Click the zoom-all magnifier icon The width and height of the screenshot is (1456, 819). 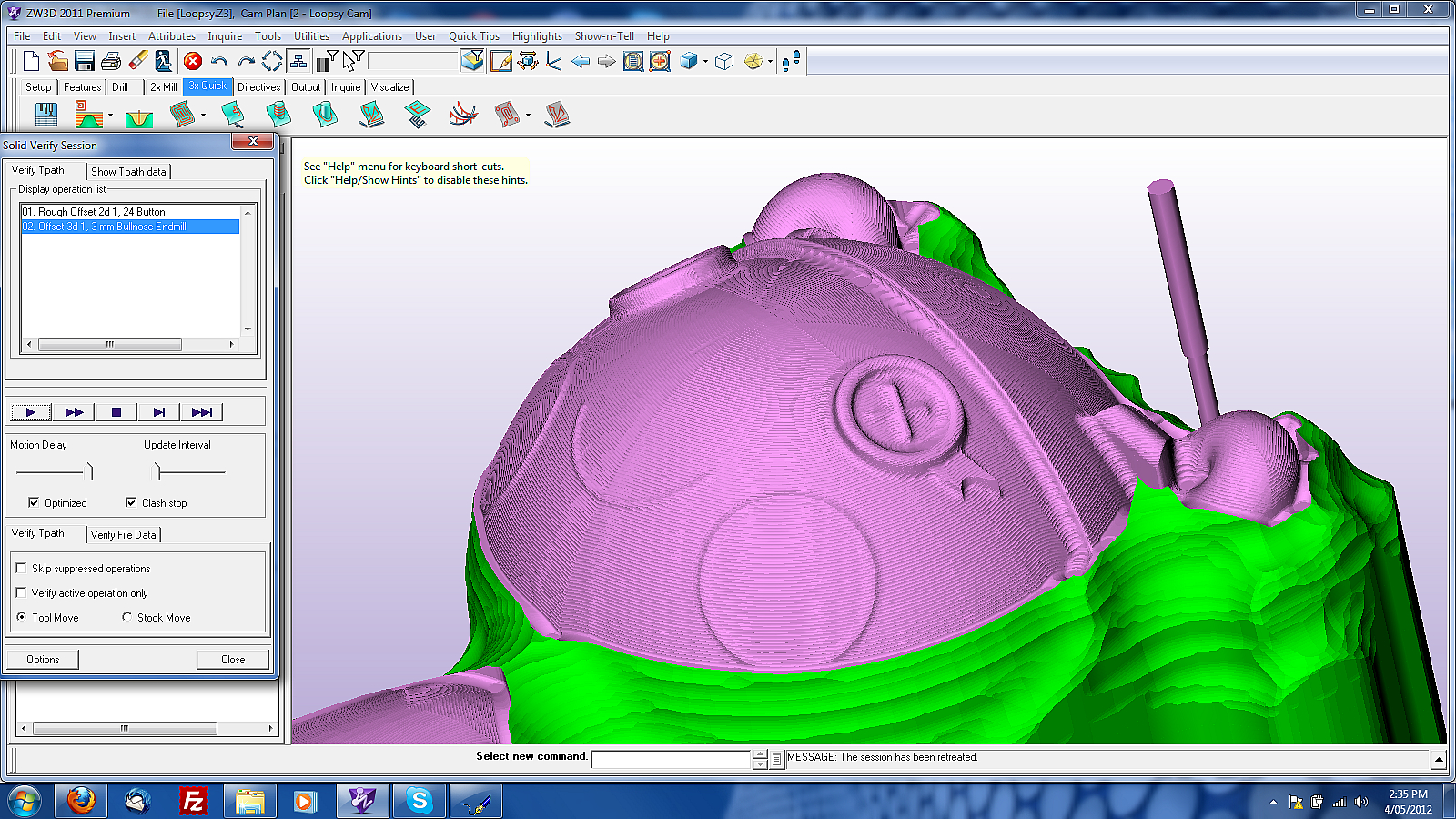point(633,61)
